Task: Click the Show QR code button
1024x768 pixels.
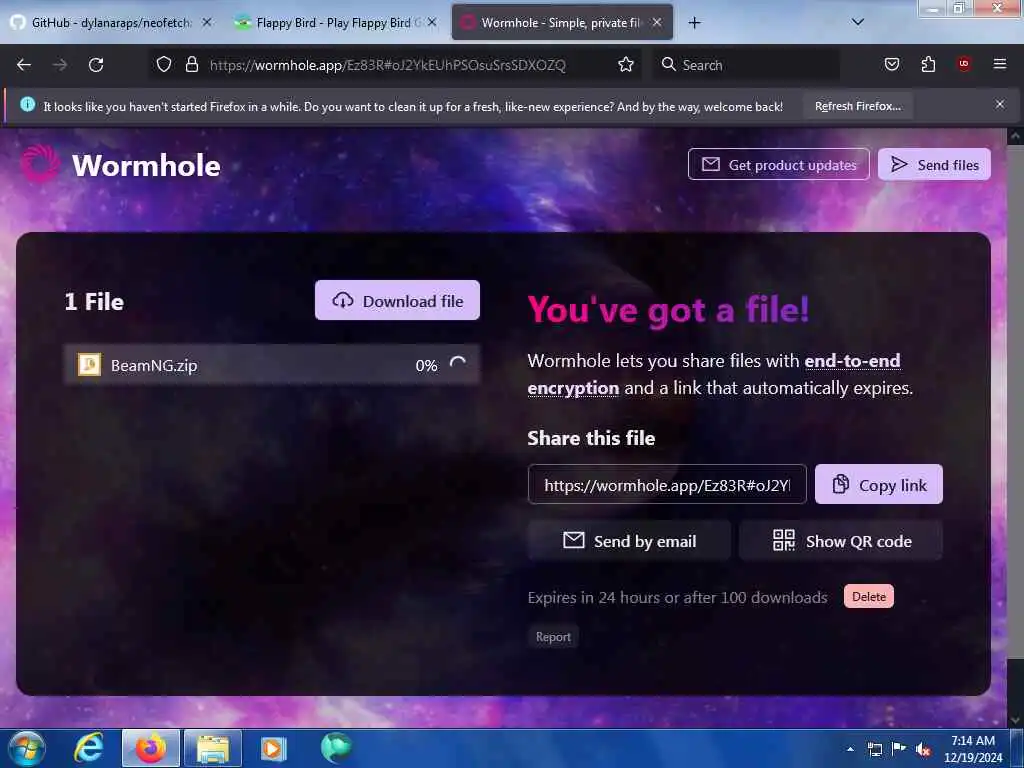Action: 841,541
